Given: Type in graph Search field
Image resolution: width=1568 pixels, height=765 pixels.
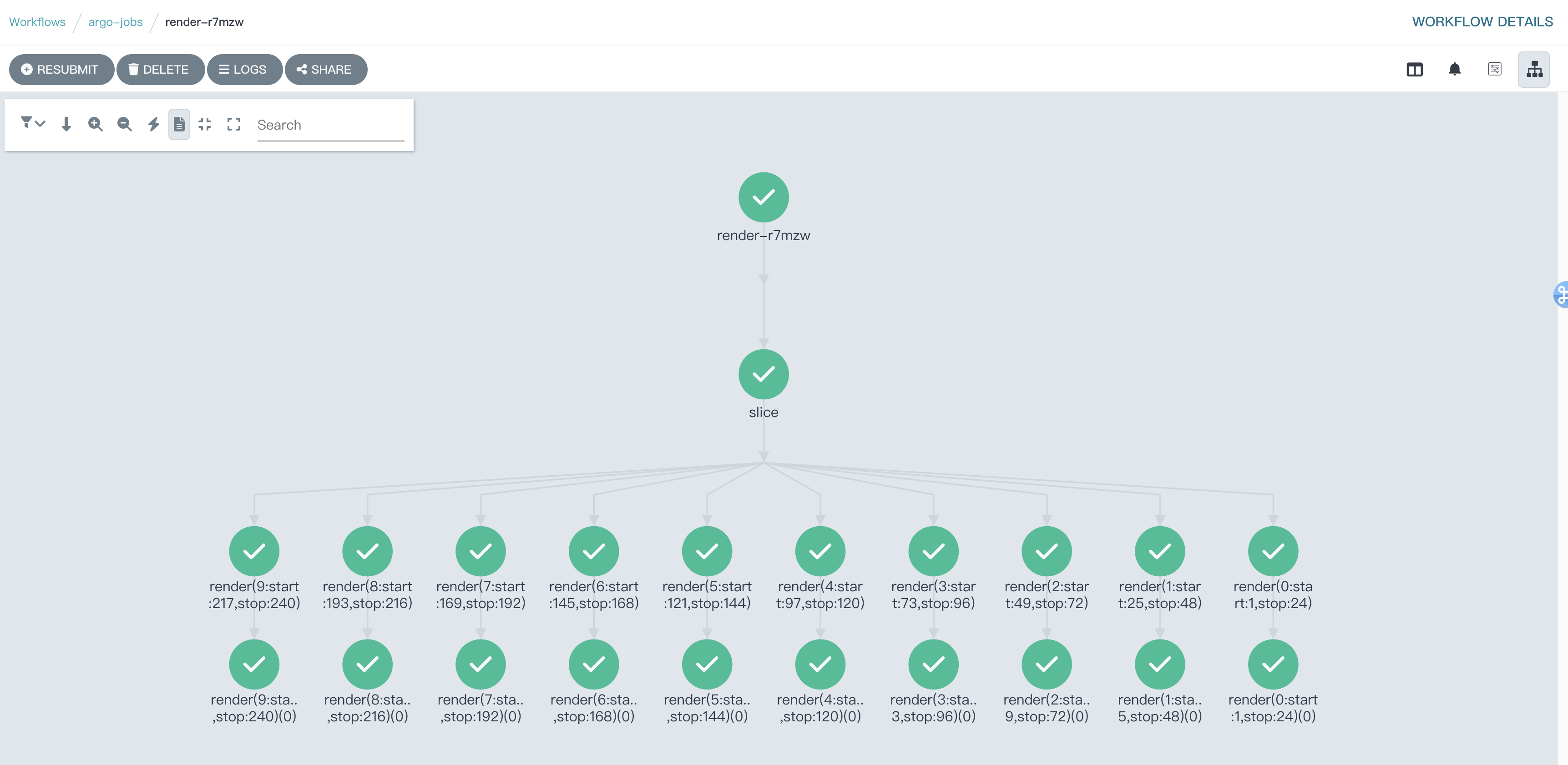Looking at the screenshot, I should (330, 125).
